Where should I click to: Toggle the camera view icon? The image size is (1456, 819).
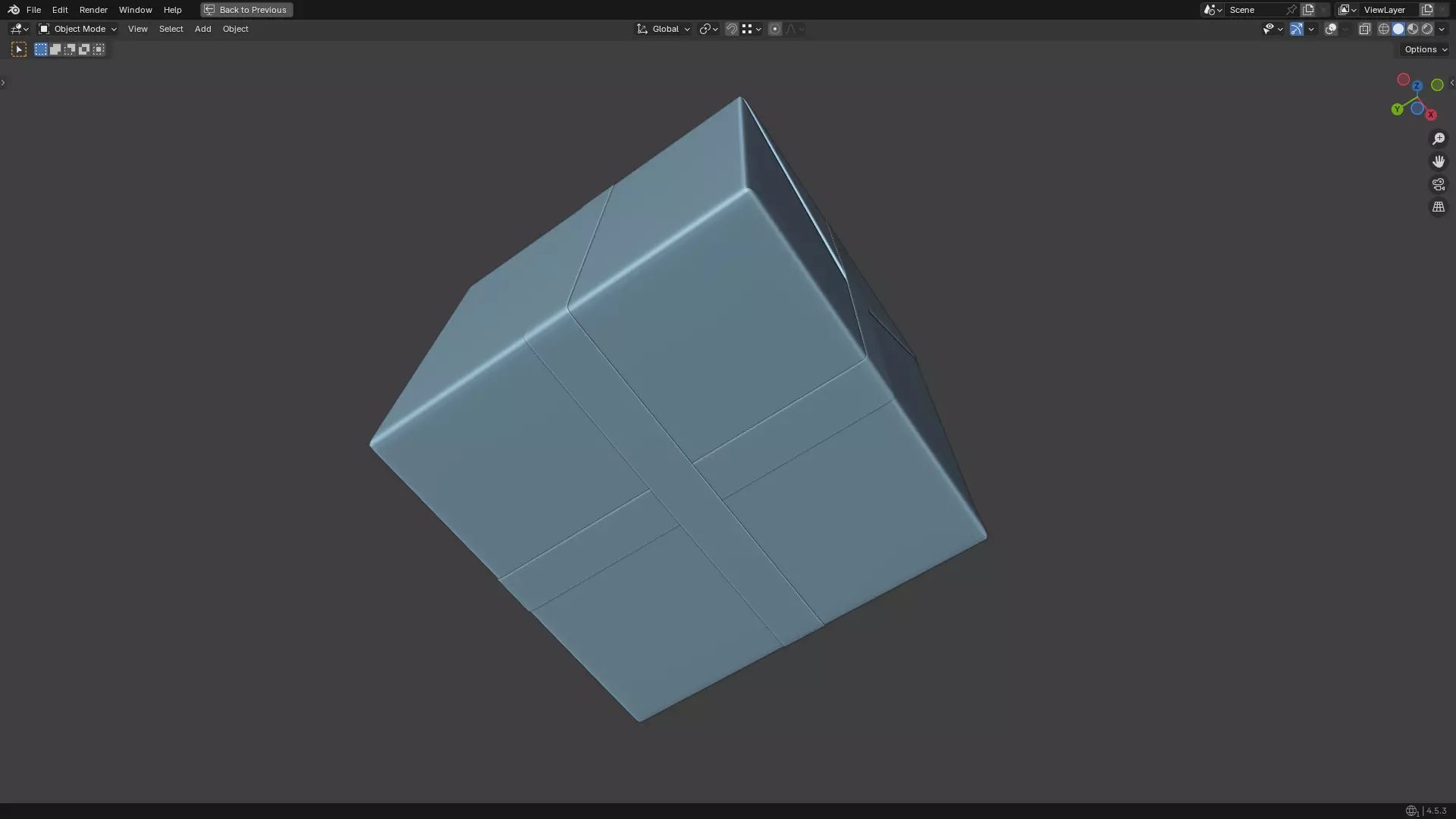coord(1438,184)
